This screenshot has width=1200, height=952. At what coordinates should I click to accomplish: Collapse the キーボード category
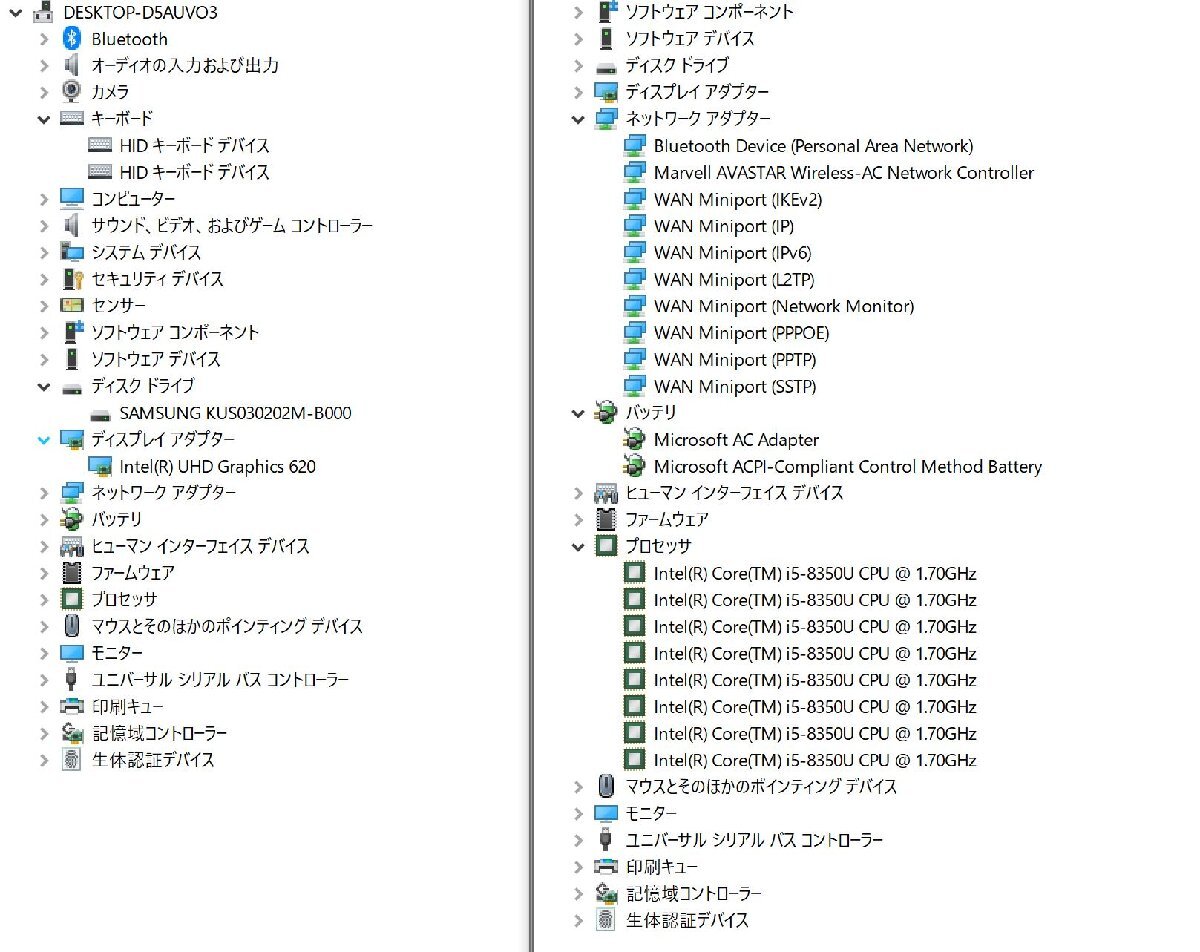(43, 118)
